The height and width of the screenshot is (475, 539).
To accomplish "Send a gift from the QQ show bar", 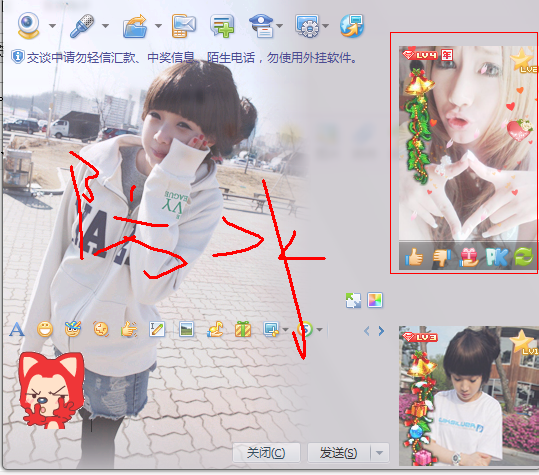I will click(469, 257).
